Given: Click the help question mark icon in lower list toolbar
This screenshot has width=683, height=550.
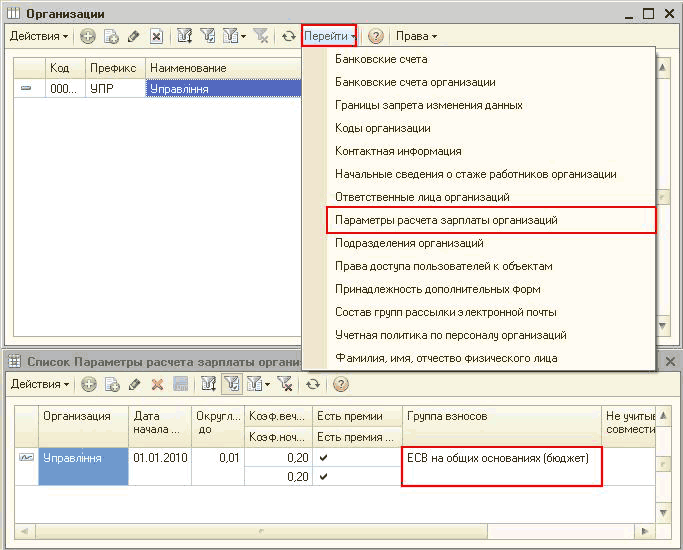Looking at the screenshot, I should click(x=341, y=384).
